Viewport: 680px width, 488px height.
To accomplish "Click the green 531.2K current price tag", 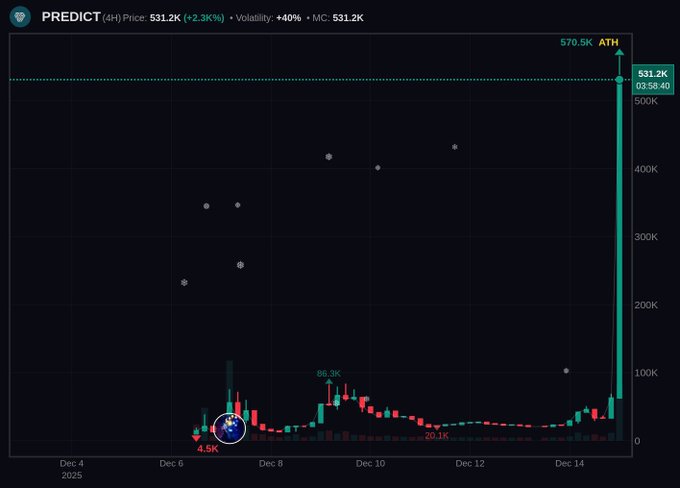I will pos(652,74).
